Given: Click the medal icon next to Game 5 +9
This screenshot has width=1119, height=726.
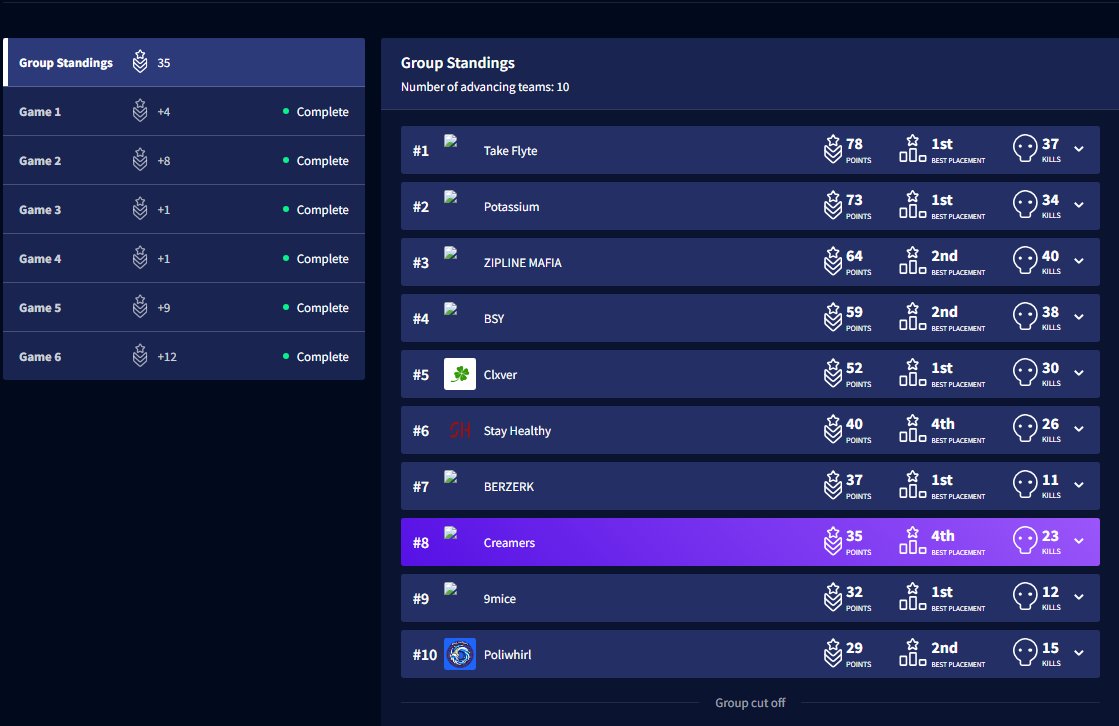Looking at the screenshot, I should pos(140,307).
